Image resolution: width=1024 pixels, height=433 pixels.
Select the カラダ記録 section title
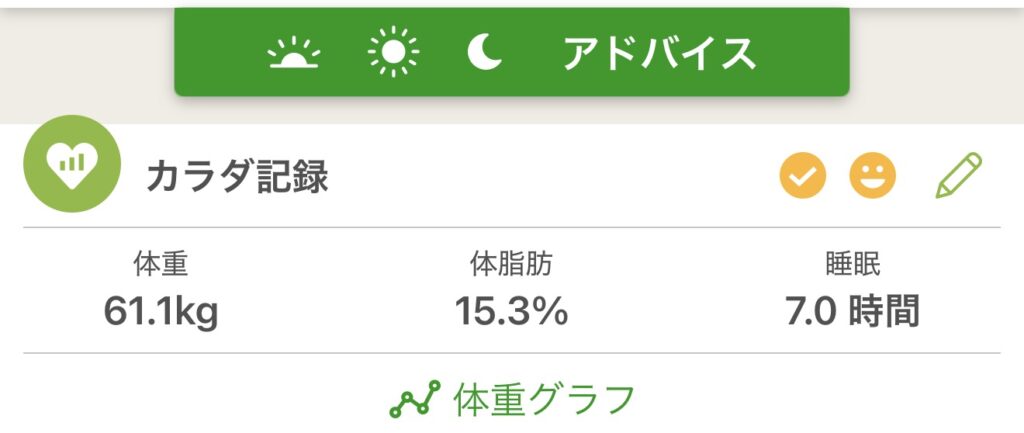tap(237, 178)
